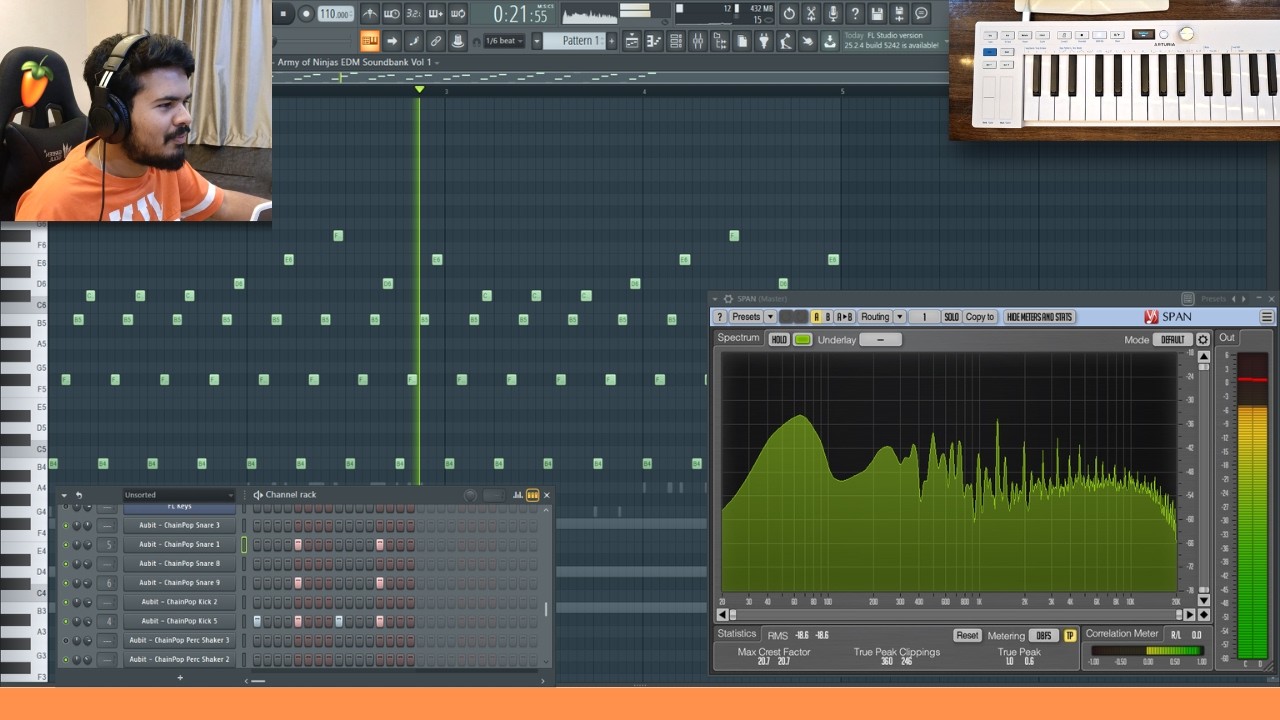This screenshot has width=1280, height=720.
Task: Open the Browser view icon
Action: (720, 41)
